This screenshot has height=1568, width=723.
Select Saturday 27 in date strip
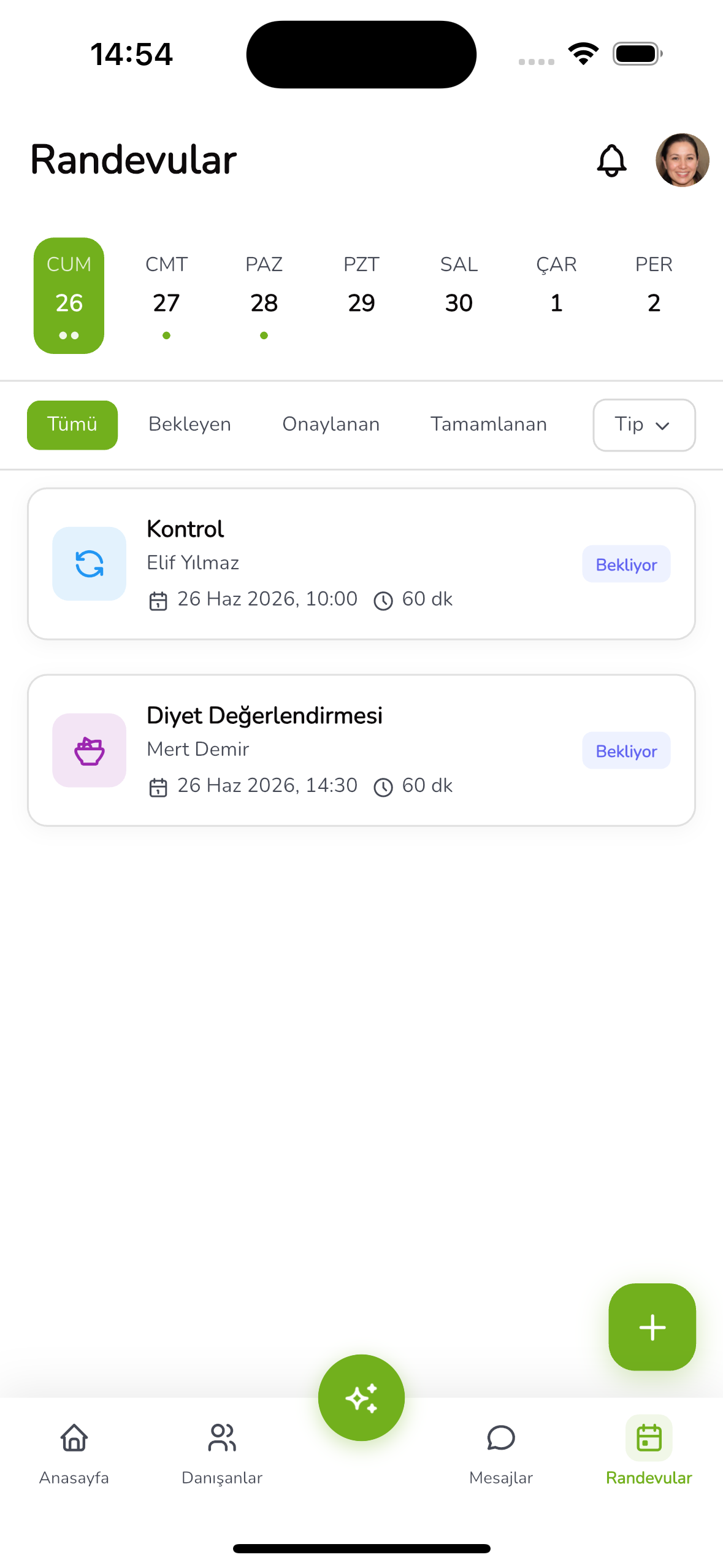(x=166, y=296)
